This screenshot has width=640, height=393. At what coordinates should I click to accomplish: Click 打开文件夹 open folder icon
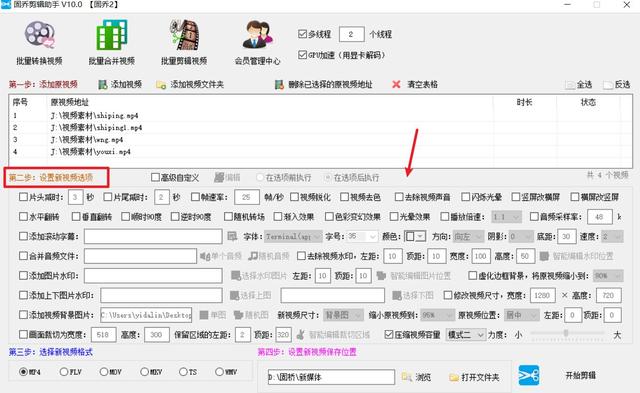(x=454, y=377)
